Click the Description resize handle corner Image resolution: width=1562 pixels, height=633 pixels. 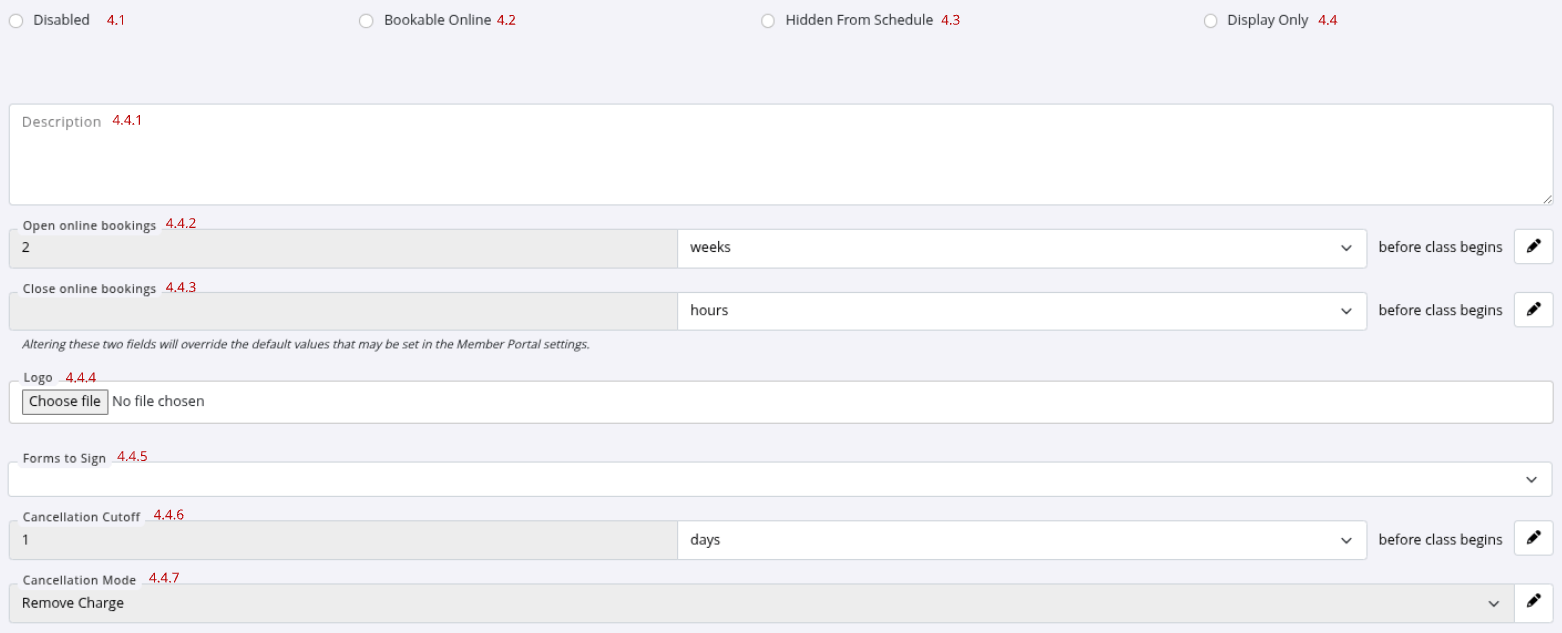[1546, 199]
